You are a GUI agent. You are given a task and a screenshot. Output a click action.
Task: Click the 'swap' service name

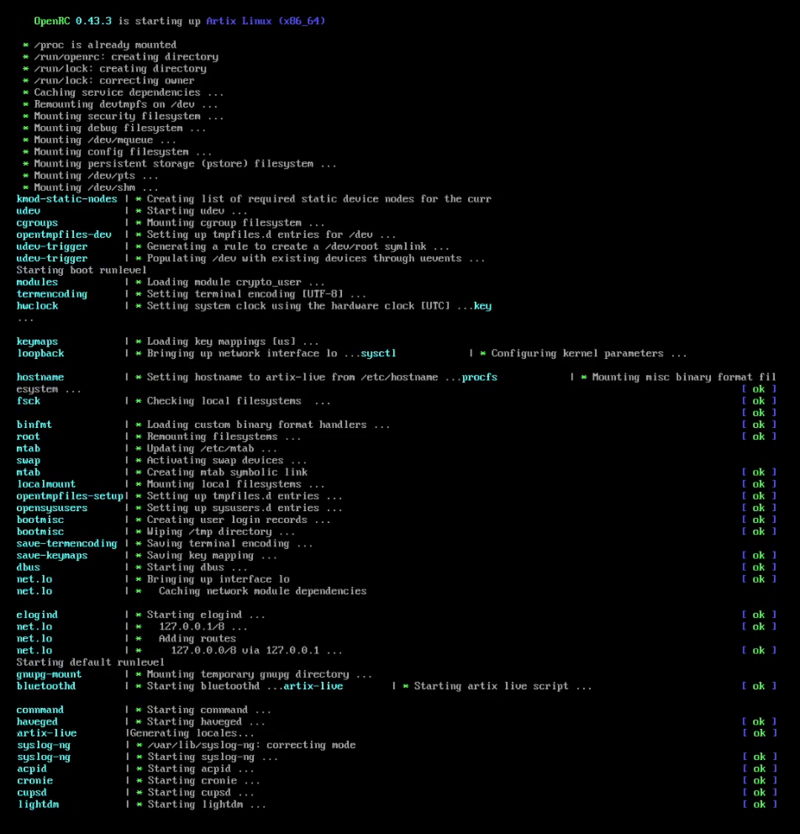[28, 461]
